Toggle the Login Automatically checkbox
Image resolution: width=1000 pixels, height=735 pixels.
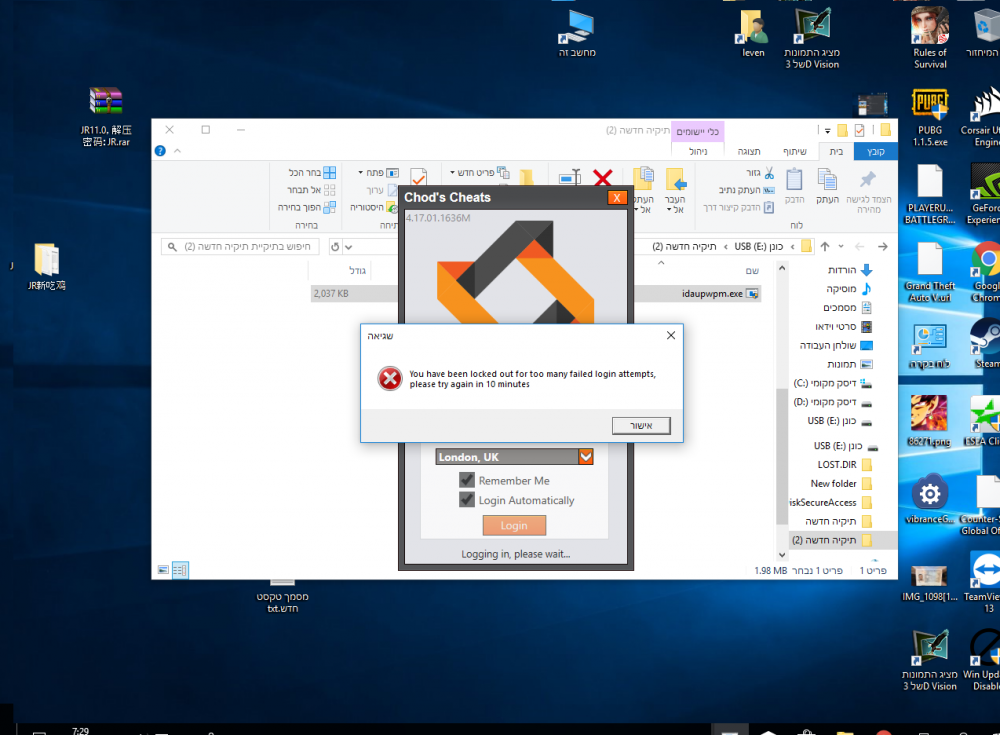[467, 500]
